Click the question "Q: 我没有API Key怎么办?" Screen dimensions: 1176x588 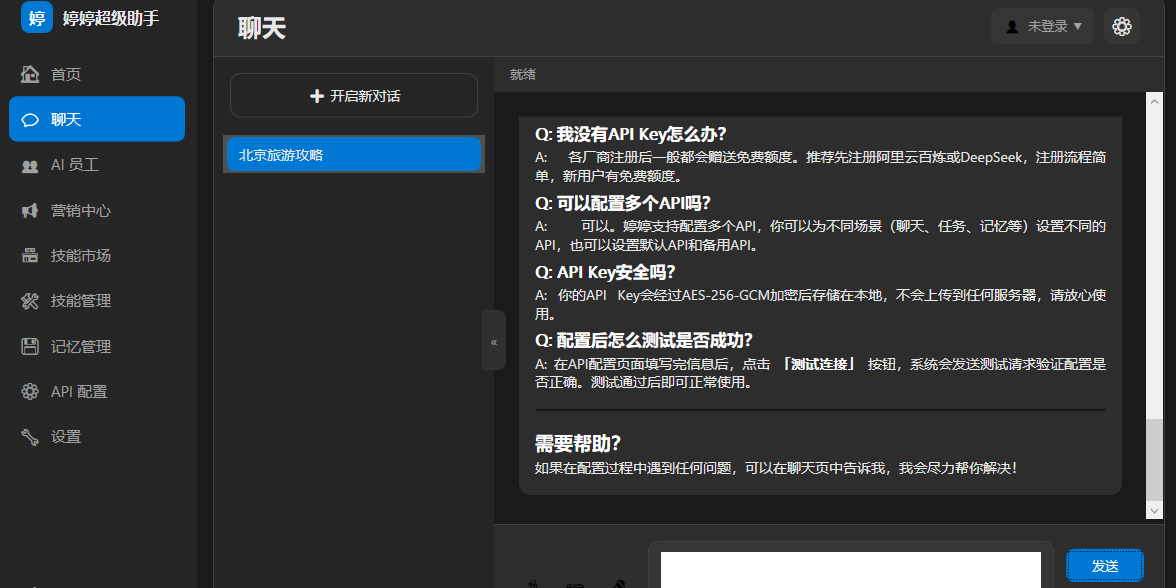point(631,134)
